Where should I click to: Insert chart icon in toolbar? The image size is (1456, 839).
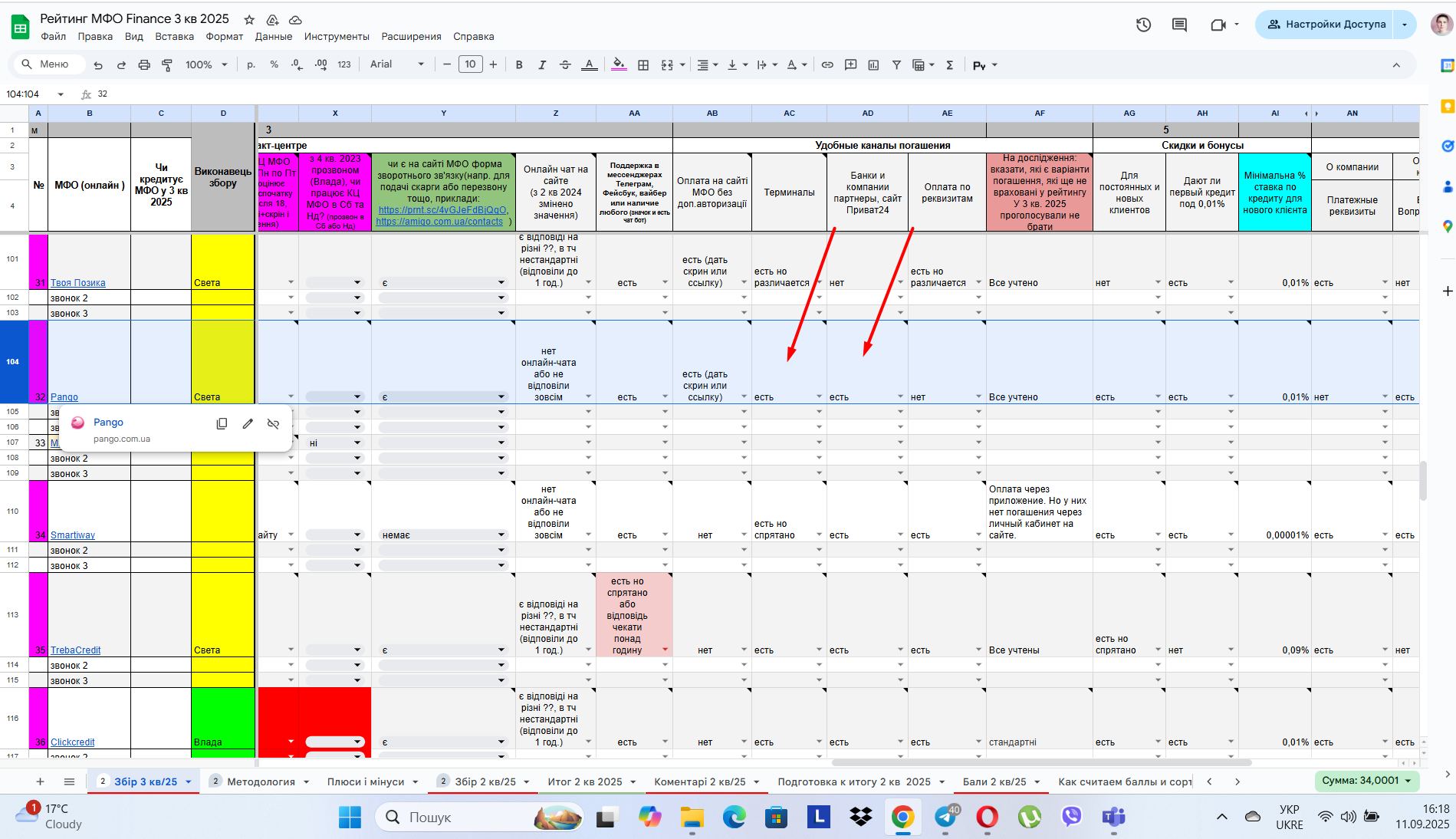[873, 65]
